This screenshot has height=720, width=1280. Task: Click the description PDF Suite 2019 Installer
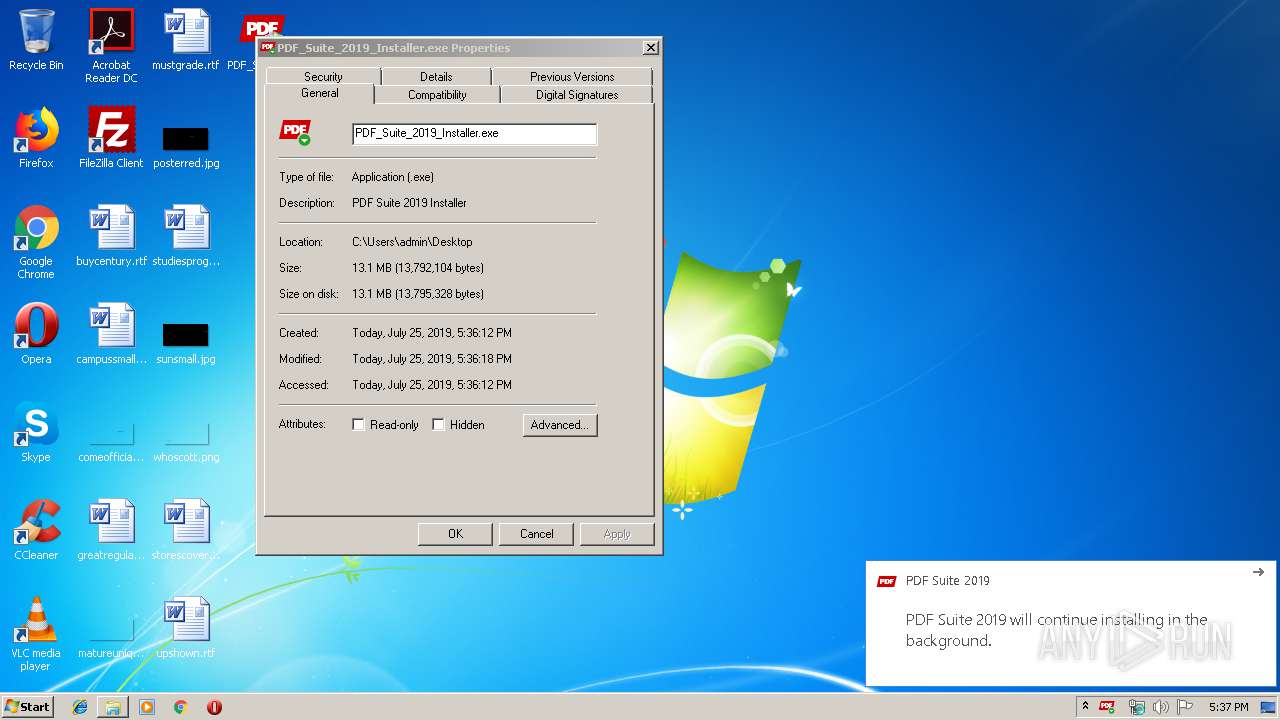coord(409,203)
